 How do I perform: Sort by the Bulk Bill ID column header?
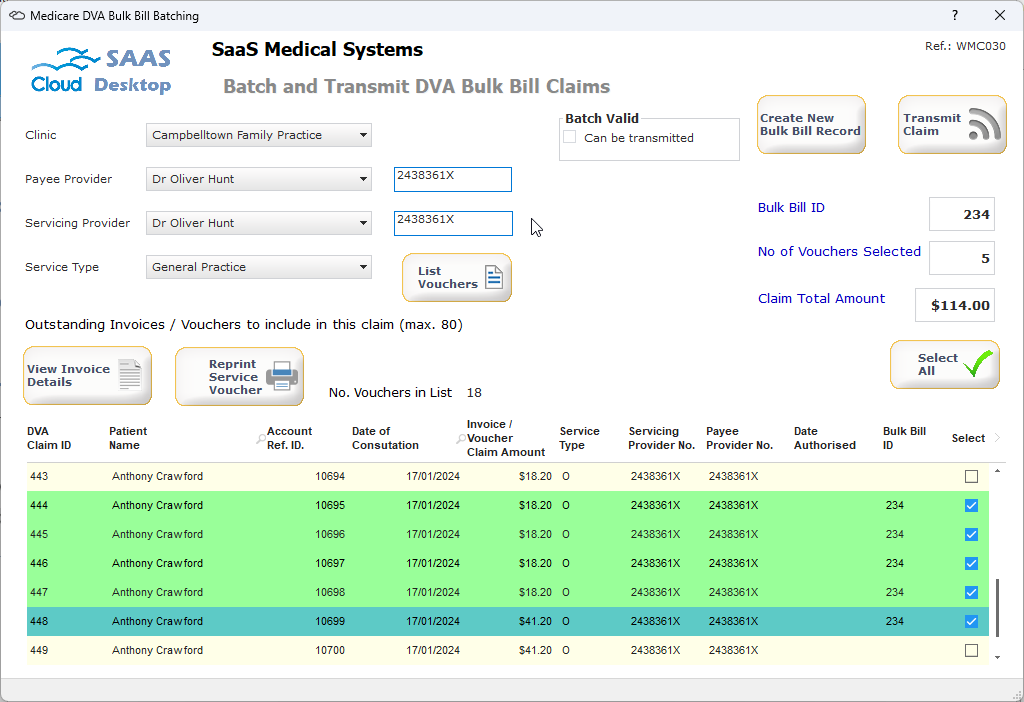point(904,438)
